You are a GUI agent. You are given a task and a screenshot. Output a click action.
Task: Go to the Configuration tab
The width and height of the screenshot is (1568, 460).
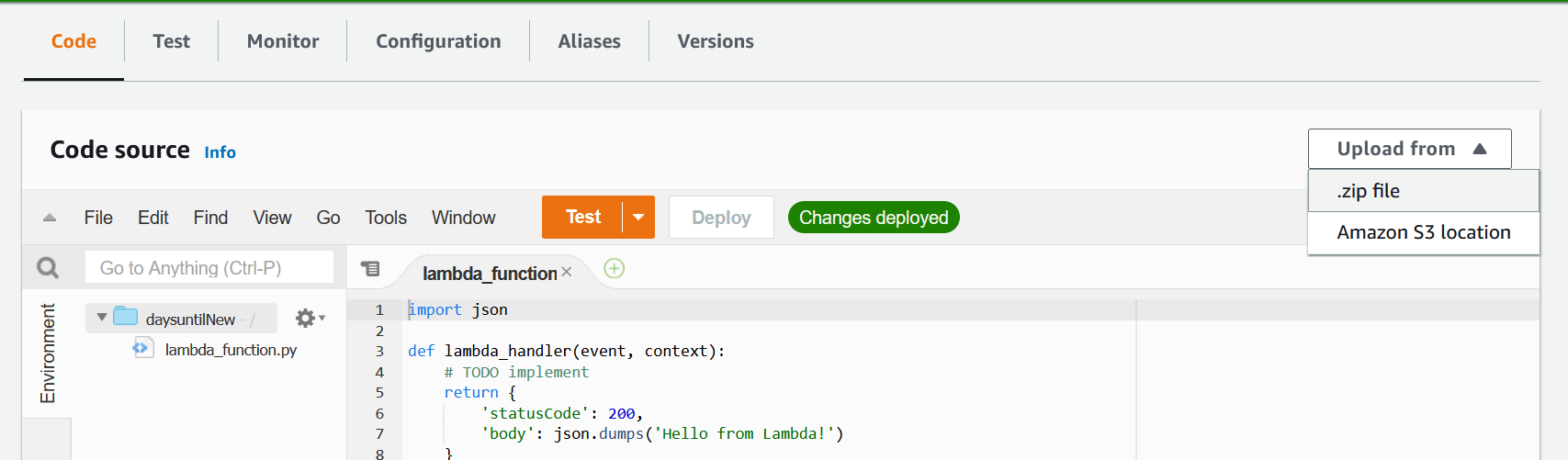(438, 41)
